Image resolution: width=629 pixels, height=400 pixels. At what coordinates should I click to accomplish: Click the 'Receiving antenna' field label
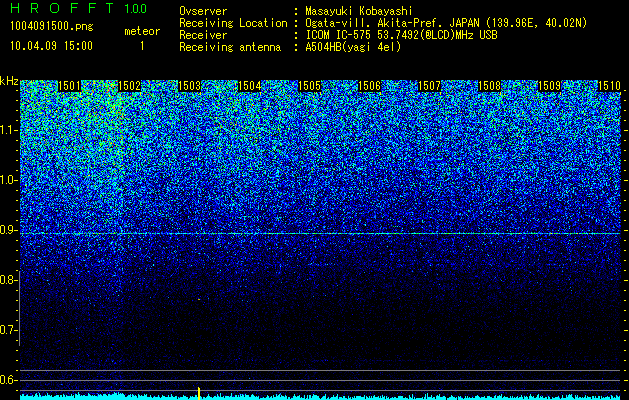click(x=230, y=47)
